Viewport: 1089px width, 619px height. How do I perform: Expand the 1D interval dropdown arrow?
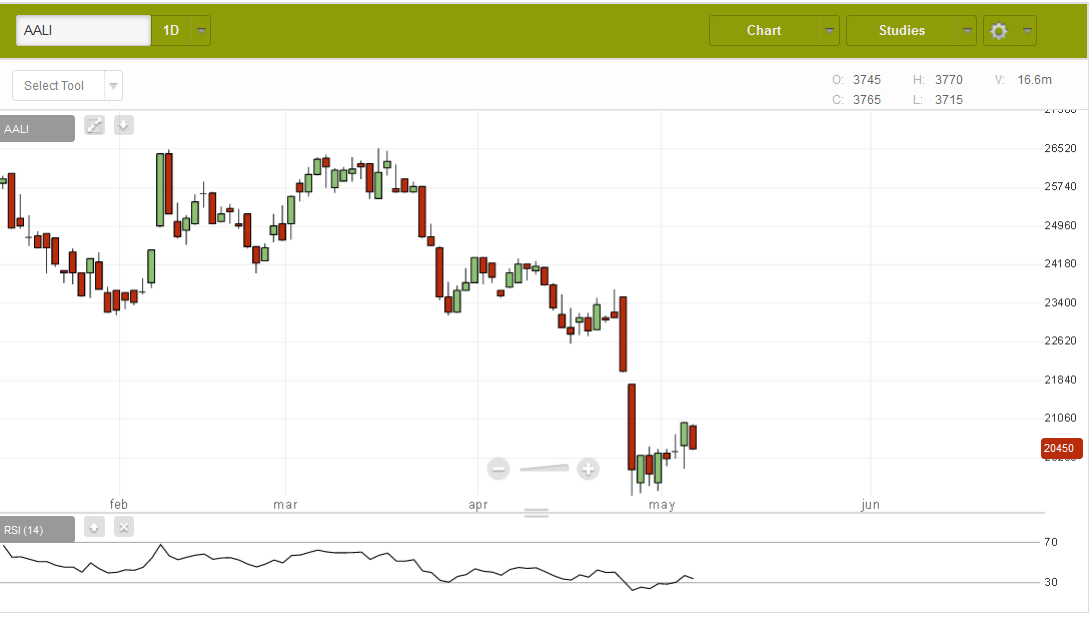(x=202, y=31)
